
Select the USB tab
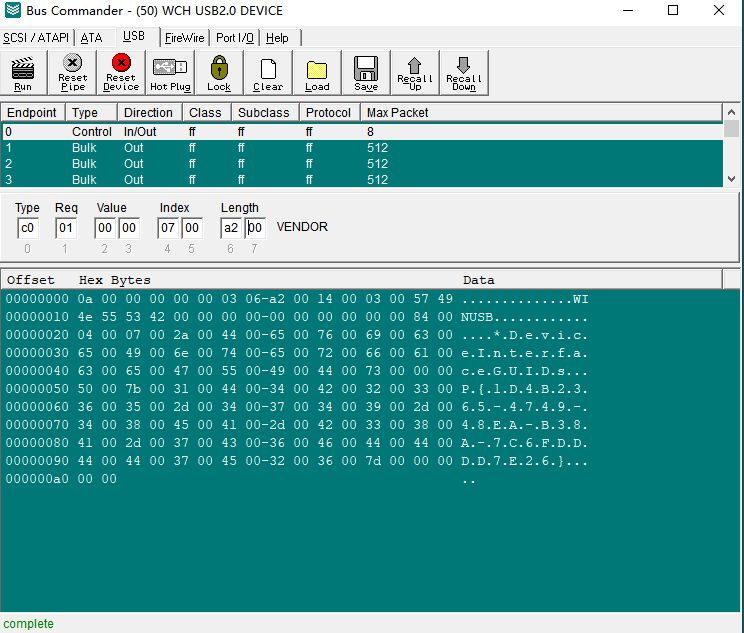pyautogui.click(x=134, y=36)
